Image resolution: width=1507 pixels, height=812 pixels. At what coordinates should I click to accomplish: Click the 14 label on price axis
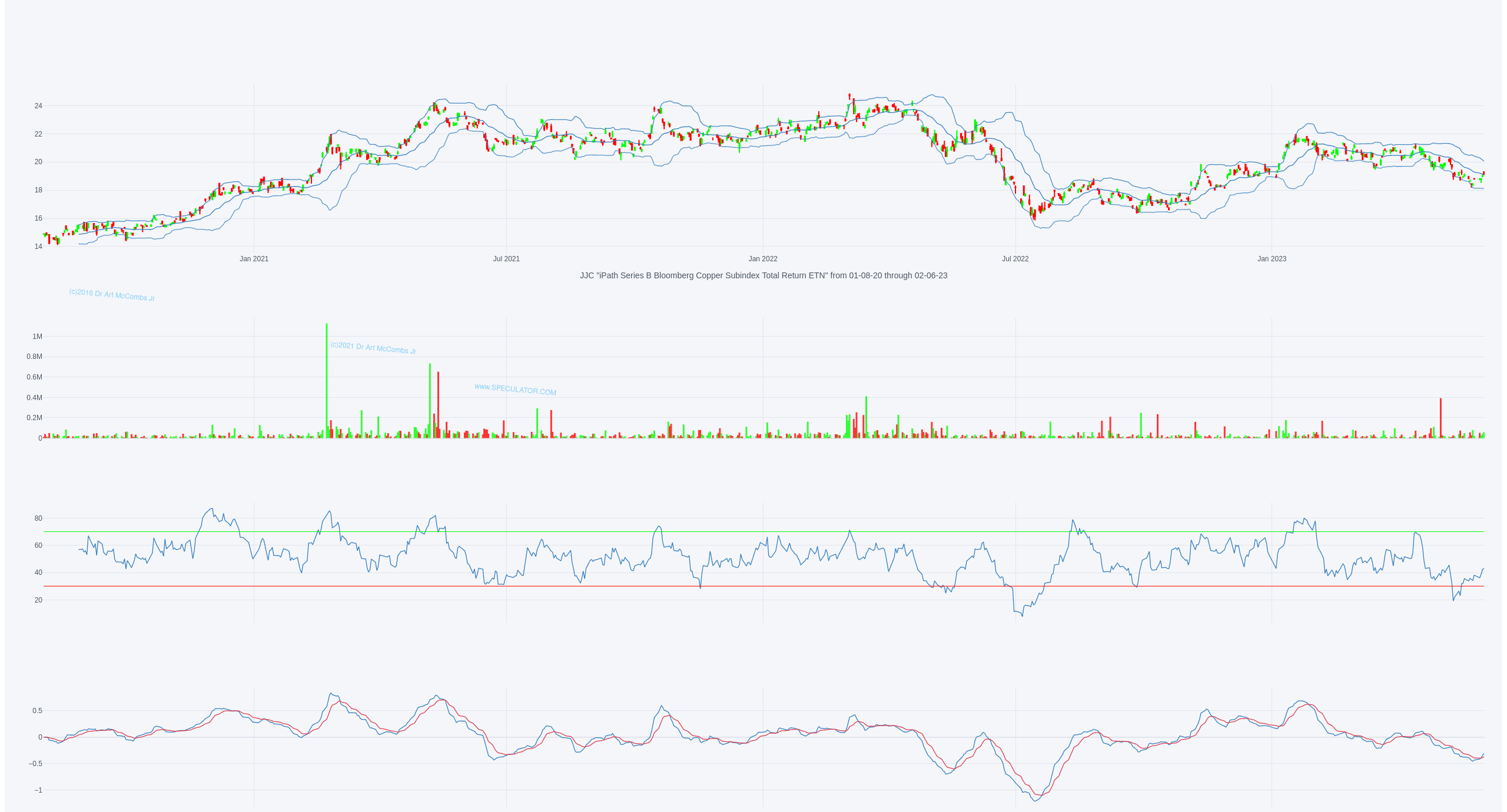38,247
